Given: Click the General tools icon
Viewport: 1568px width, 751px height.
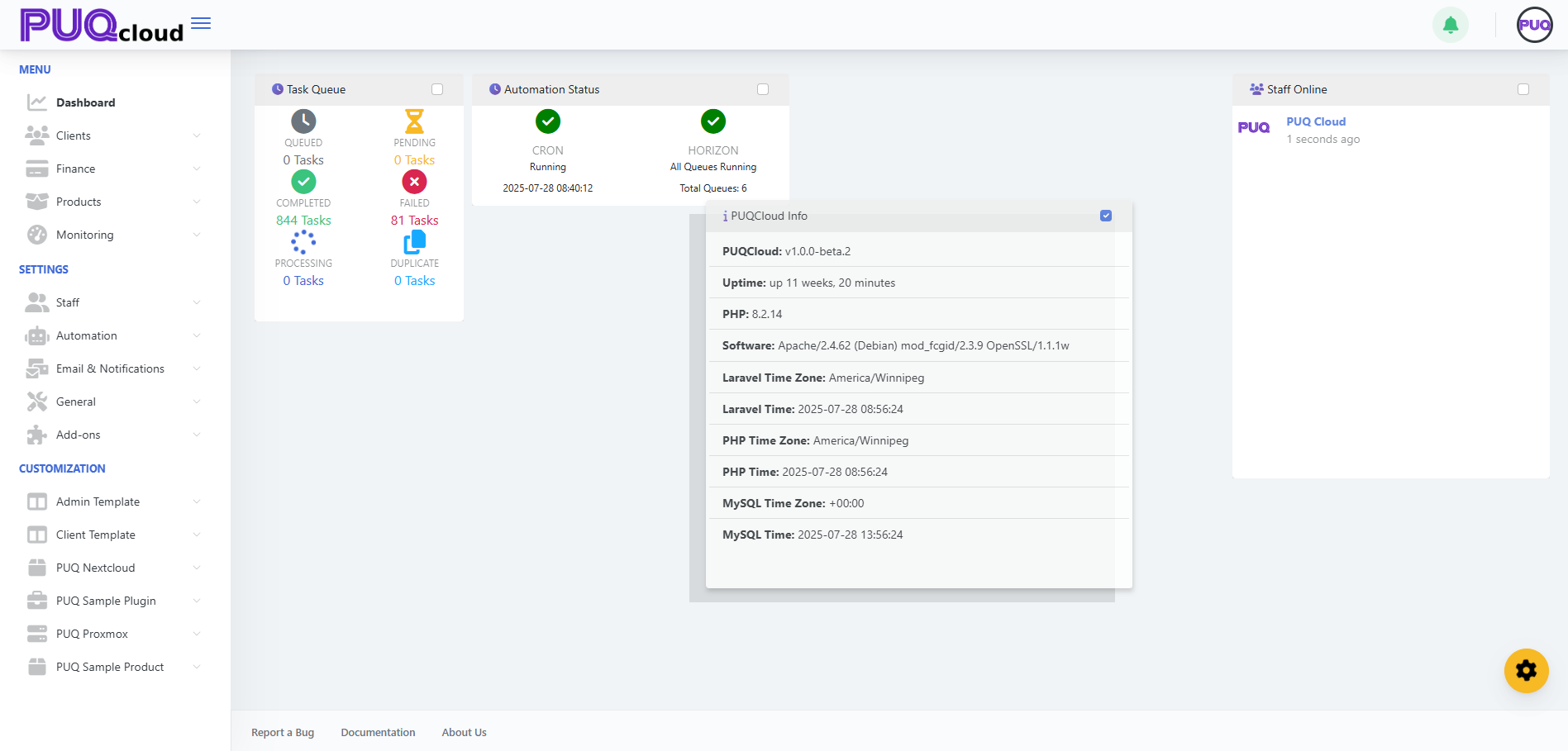Looking at the screenshot, I should [37, 402].
